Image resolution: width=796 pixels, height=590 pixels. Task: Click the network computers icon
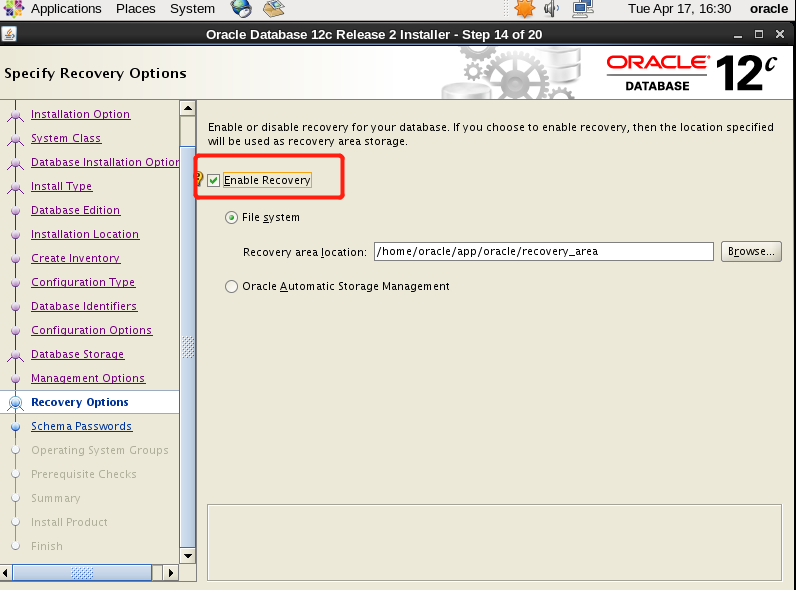tap(583, 9)
